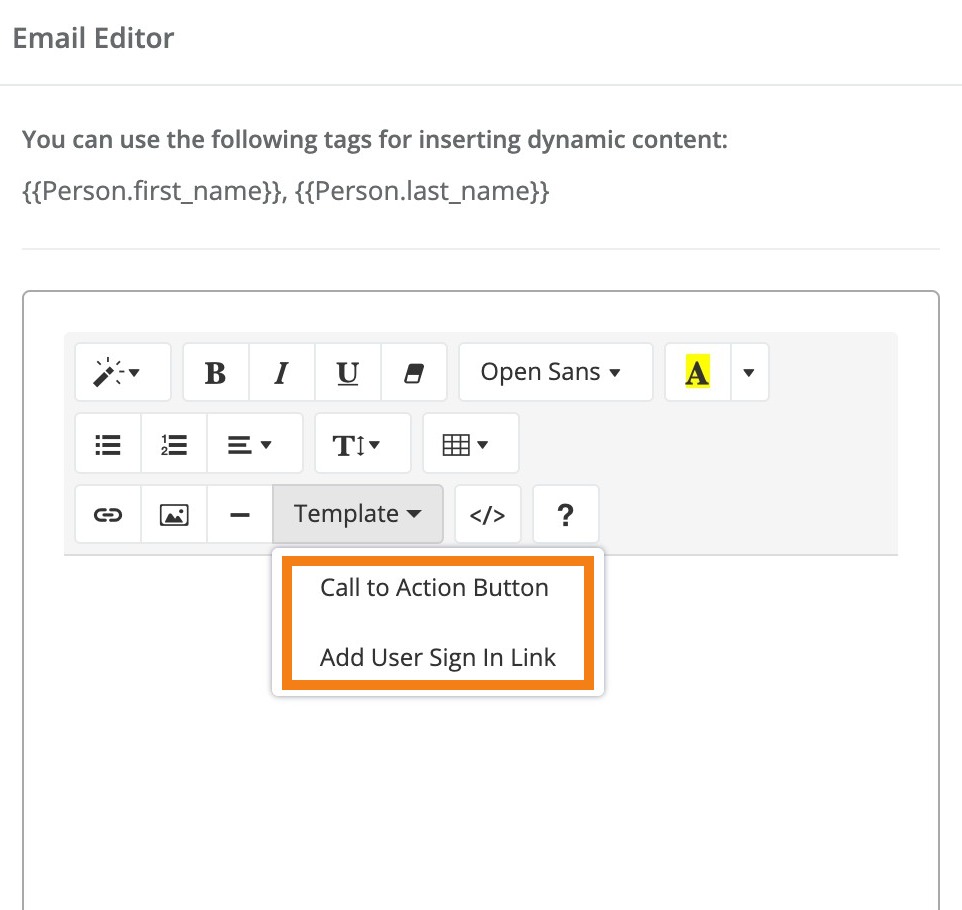Open the font size dropdown
Screen dimensions: 962x910
point(362,443)
